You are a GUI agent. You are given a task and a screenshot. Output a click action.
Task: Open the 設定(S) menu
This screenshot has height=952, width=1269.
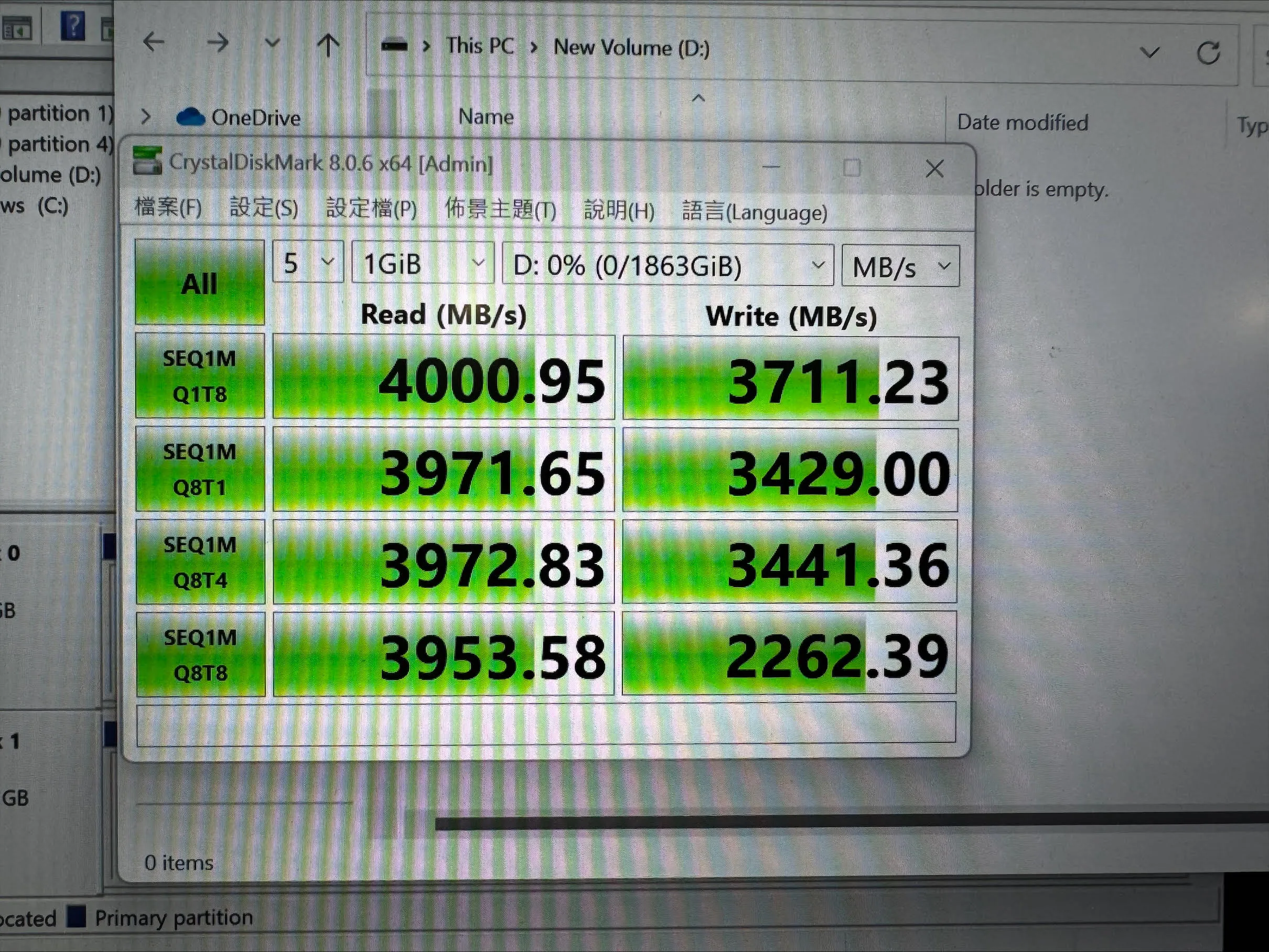click(x=263, y=207)
